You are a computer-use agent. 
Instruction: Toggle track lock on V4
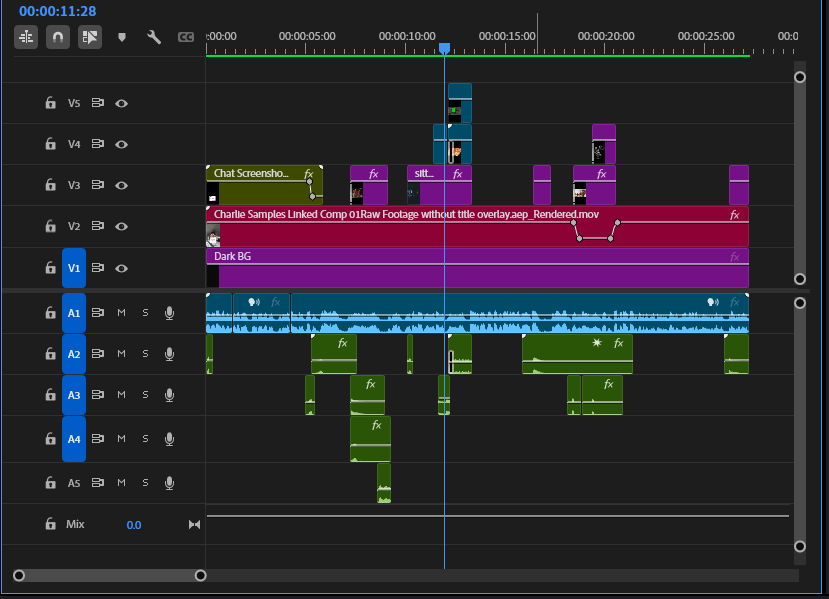[50, 144]
